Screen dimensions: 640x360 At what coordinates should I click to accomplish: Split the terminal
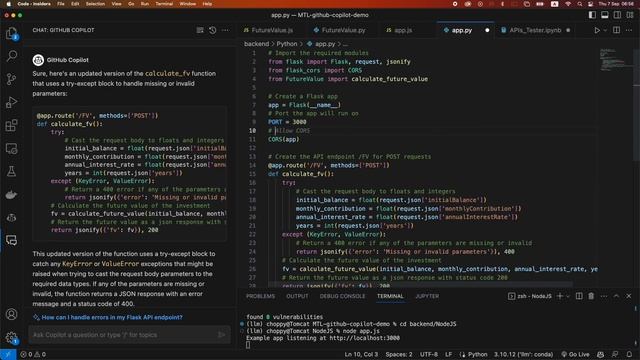click(x=579, y=296)
